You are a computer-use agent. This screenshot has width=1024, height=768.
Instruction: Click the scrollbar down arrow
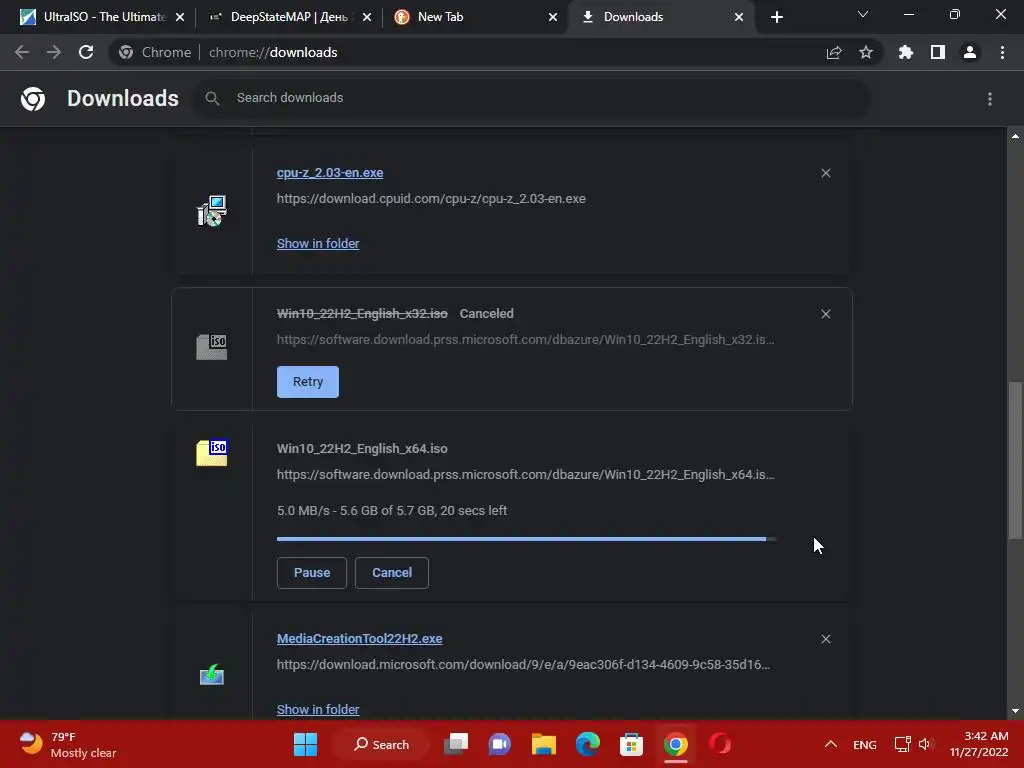point(1015,711)
